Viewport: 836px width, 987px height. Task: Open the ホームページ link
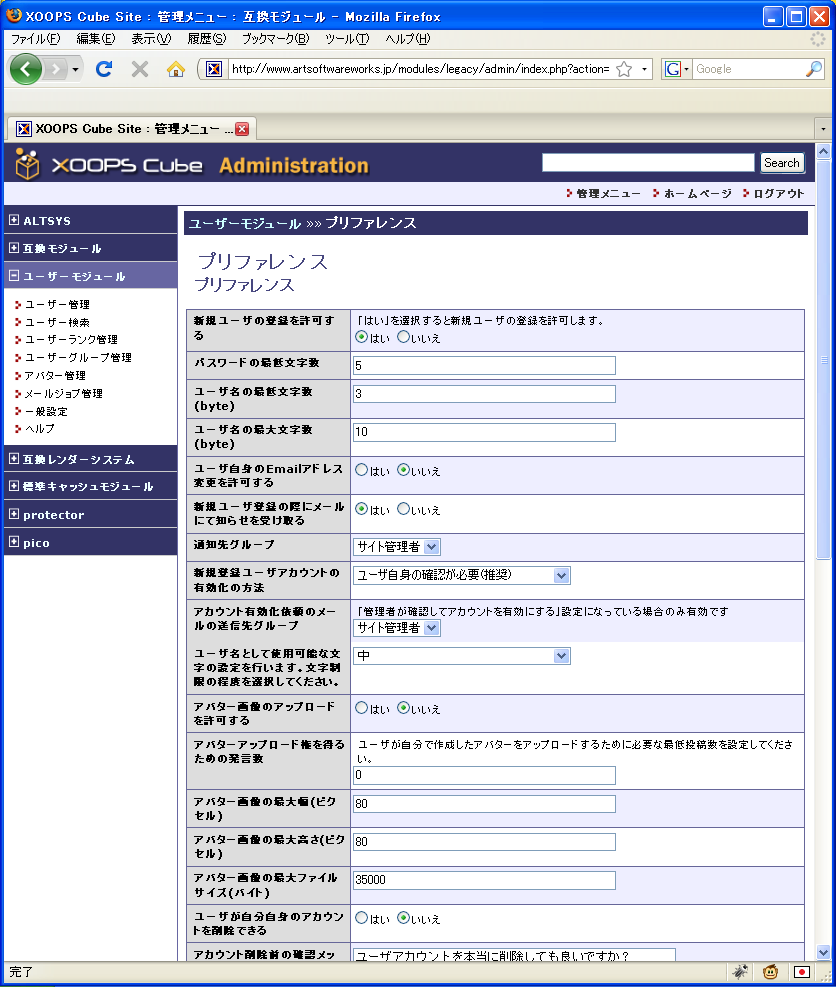pos(698,193)
